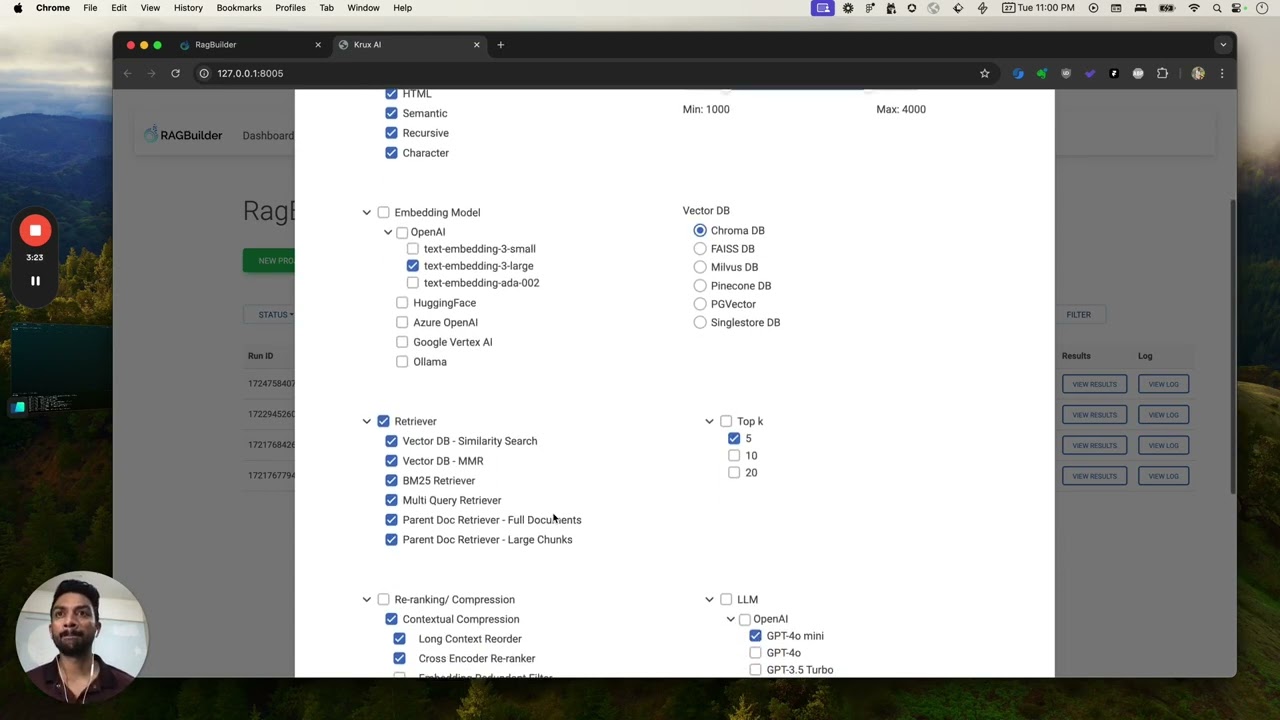Viewport: 1280px width, 720px height.
Task: Close the RagBuilder browser tab
Action: click(x=318, y=45)
